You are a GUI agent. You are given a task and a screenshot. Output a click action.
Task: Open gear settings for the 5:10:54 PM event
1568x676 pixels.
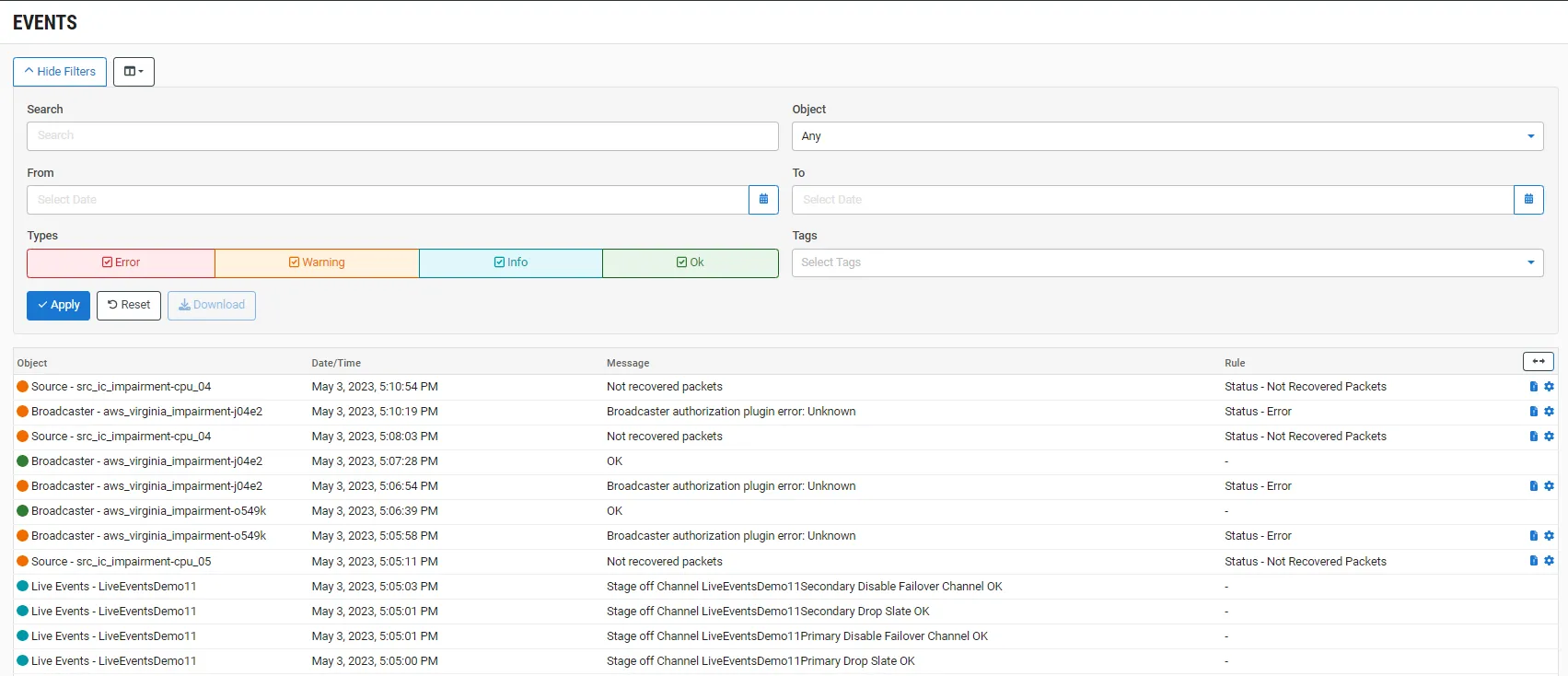pyautogui.click(x=1549, y=387)
